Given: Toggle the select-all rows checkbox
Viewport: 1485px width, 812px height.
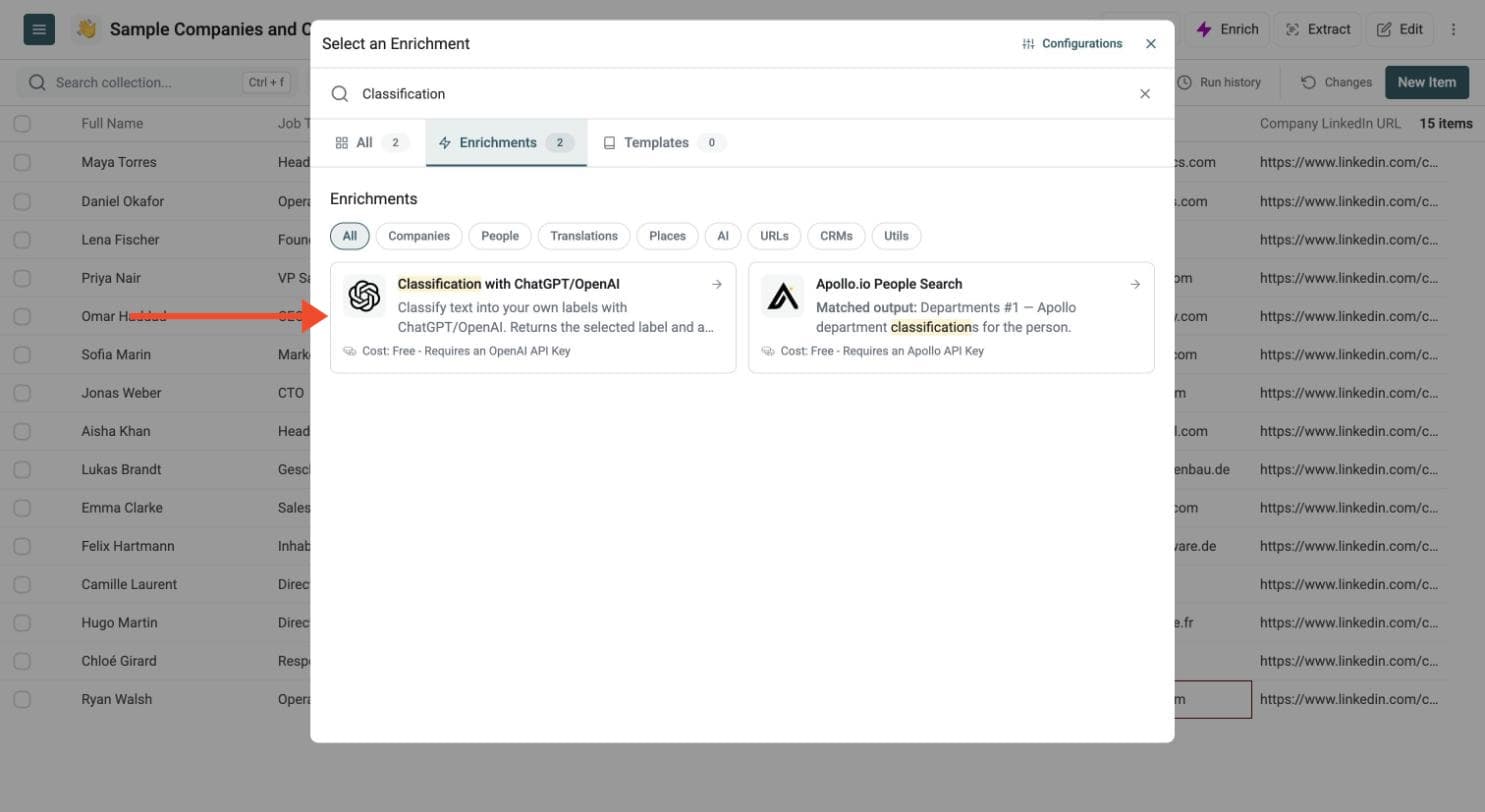Looking at the screenshot, I should click(22, 124).
